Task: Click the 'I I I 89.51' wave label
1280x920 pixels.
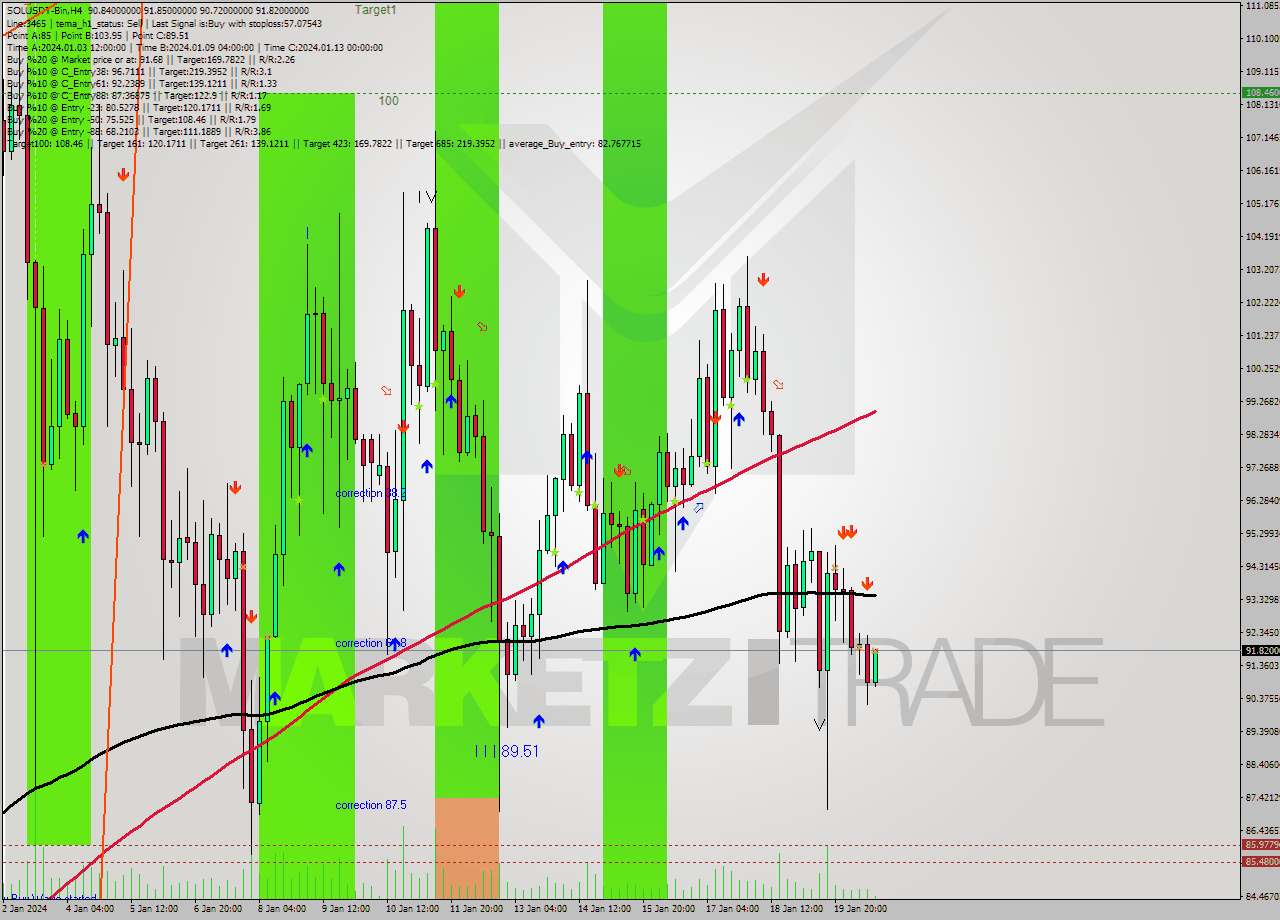Action: pyautogui.click(x=507, y=751)
